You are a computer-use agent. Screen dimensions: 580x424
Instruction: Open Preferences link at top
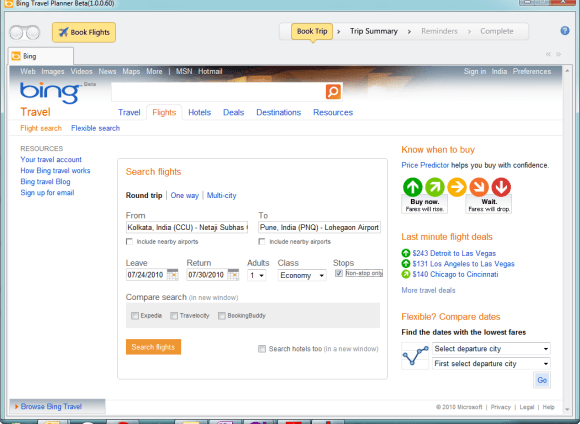[532, 71]
